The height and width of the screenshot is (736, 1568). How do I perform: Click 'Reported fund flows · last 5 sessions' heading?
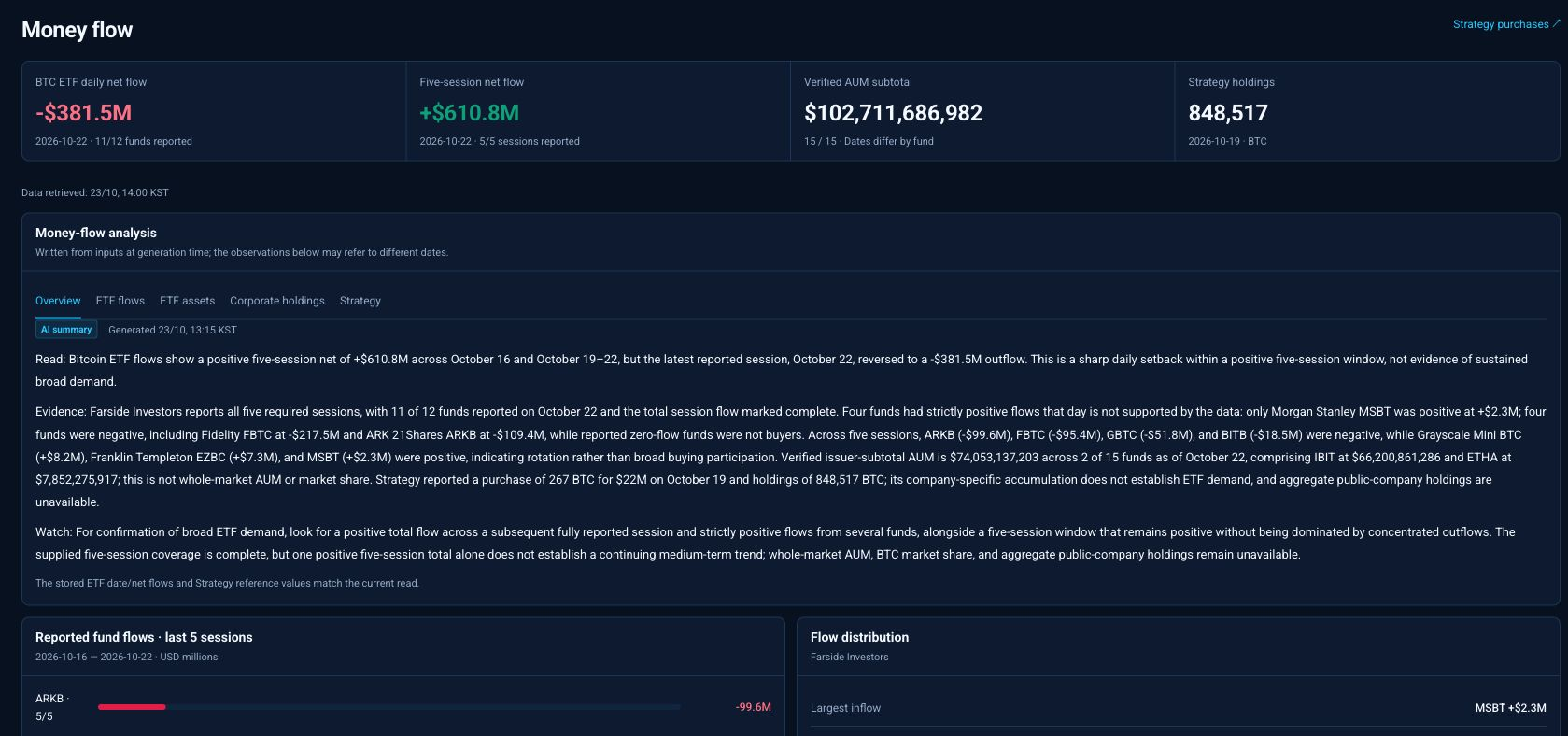144,637
